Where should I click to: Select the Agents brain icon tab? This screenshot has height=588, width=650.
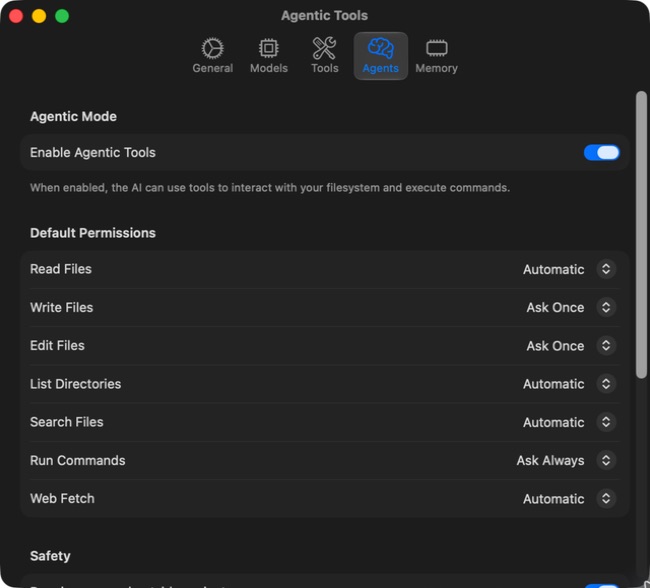381,48
